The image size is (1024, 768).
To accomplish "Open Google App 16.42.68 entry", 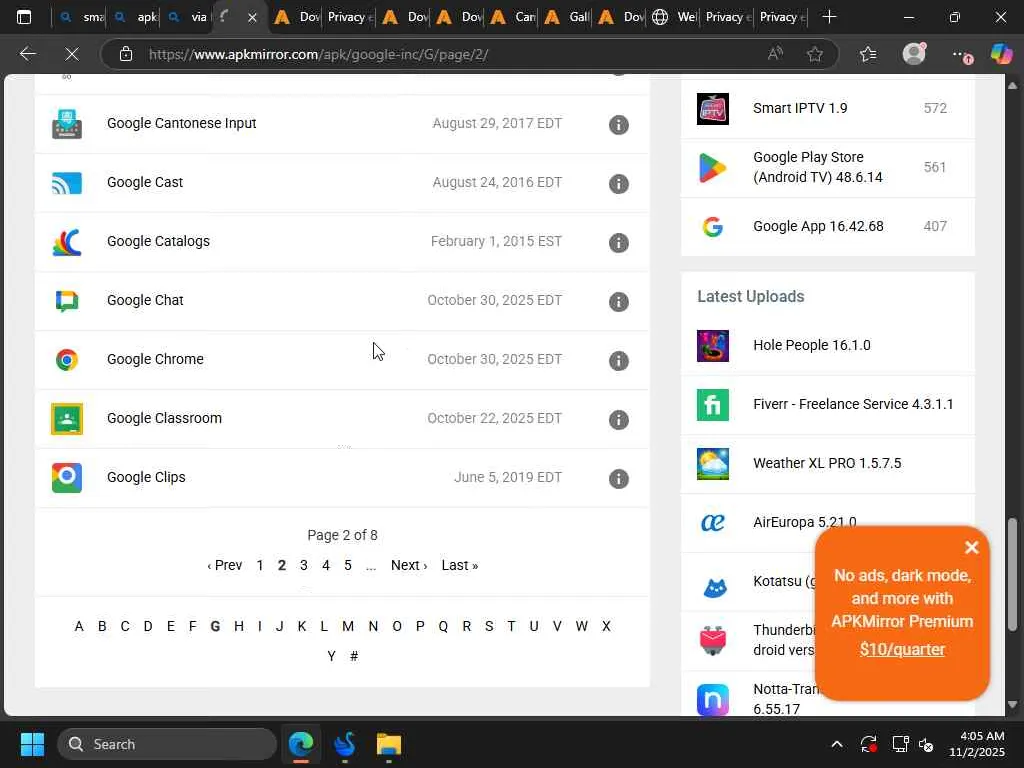I will (x=818, y=226).
